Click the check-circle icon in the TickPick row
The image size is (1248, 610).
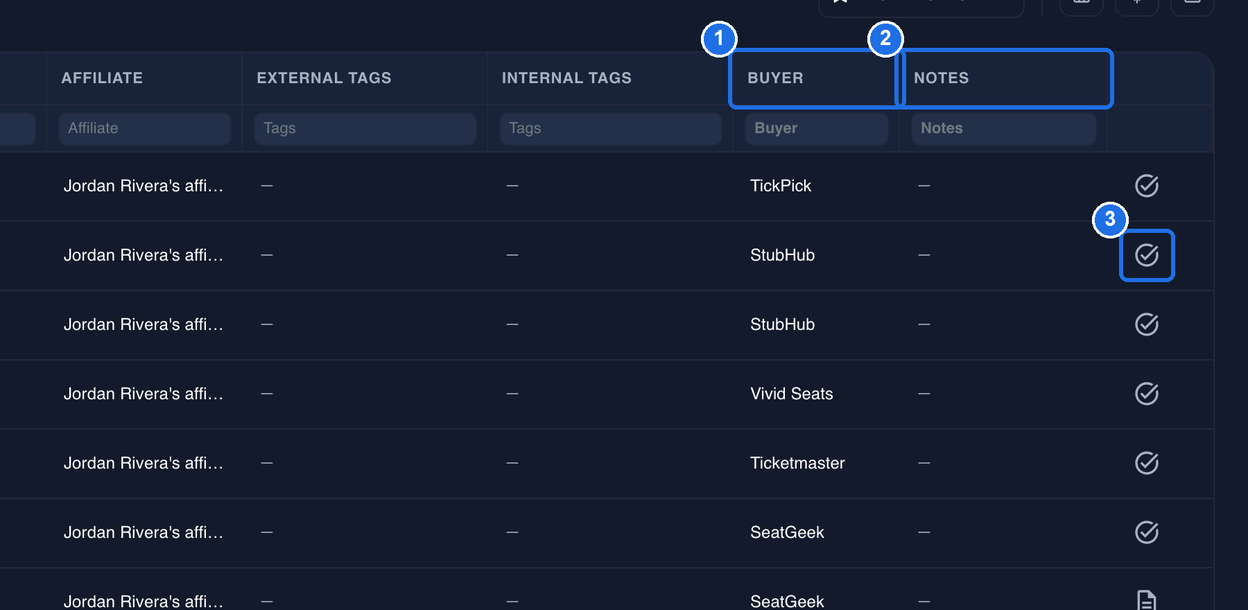tap(1146, 186)
